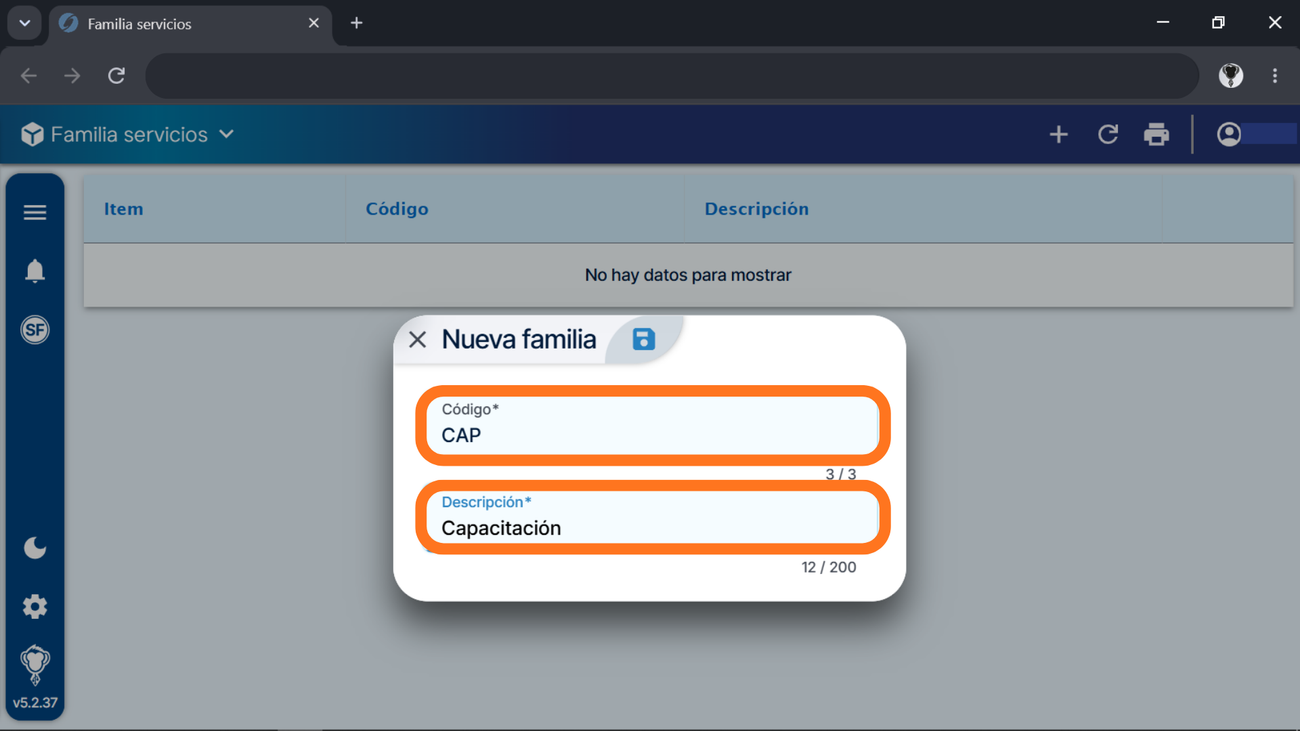Close the Nueva familia dialog
1300x731 pixels.
pos(417,340)
